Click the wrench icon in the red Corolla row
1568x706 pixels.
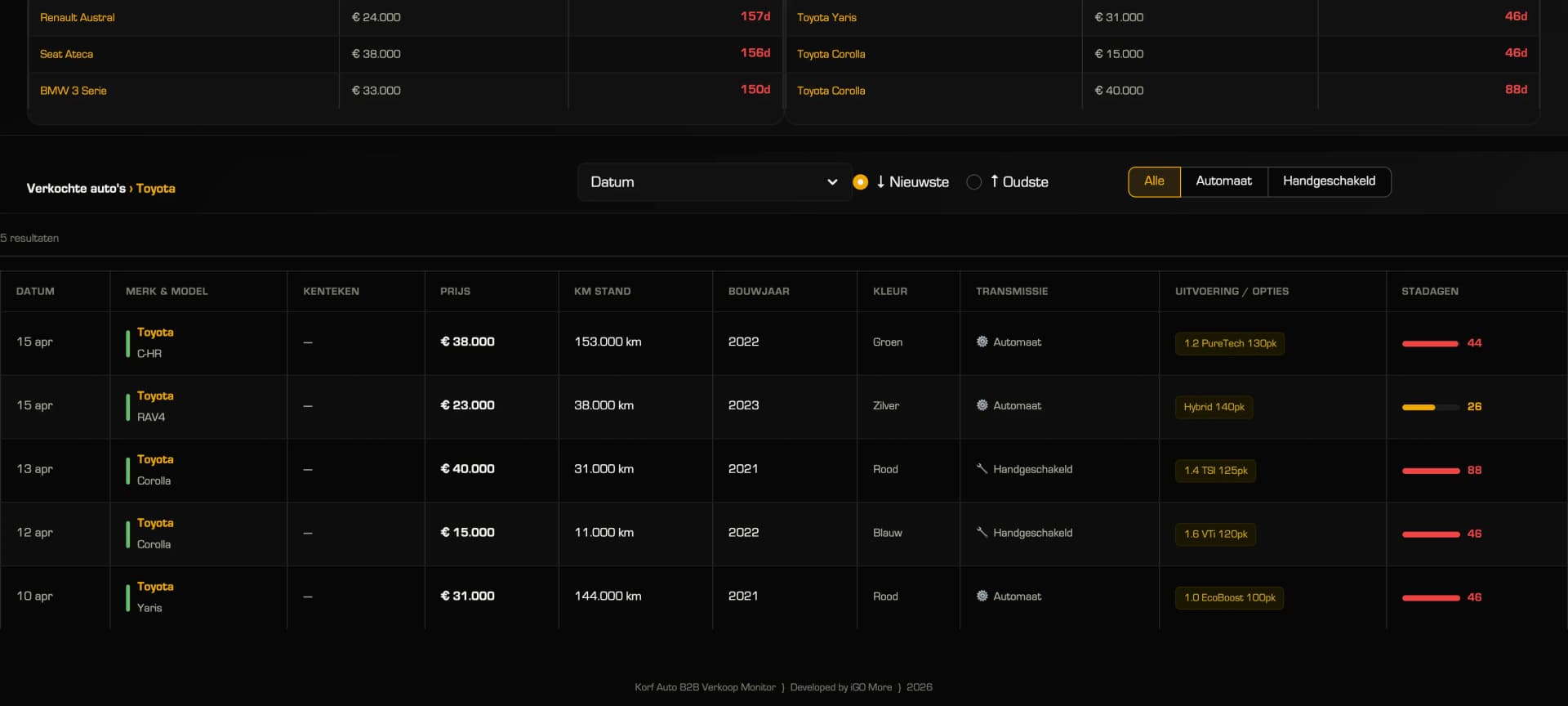[982, 469]
